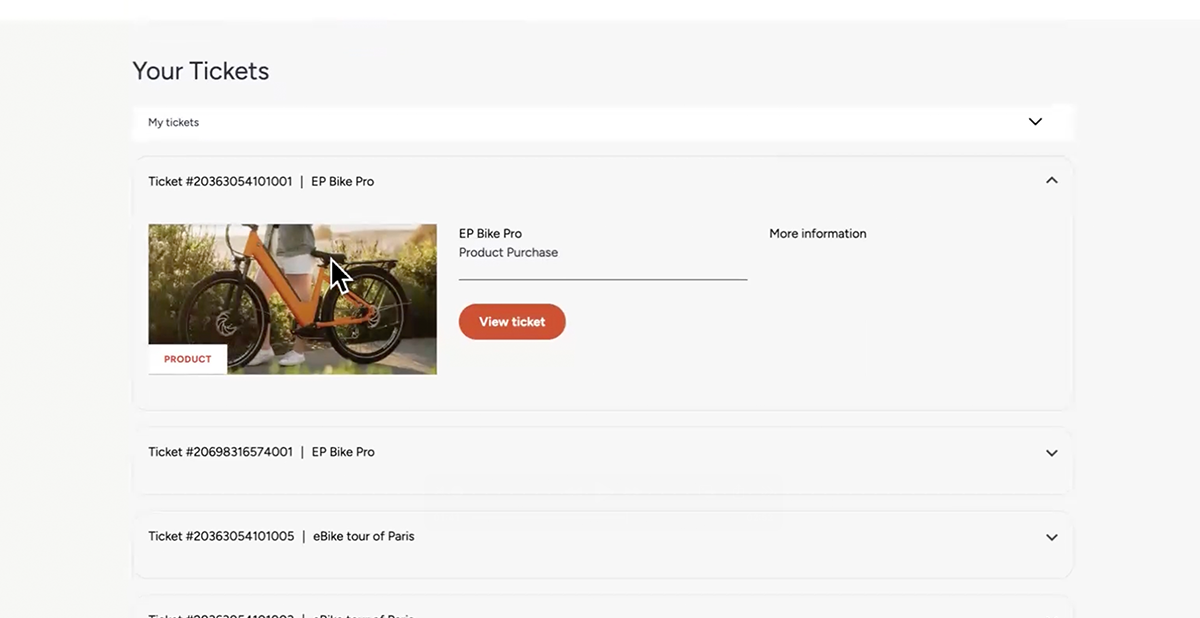
Task: Click EP Bike Pro title above Product Purchase
Action: click(x=490, y=234)
